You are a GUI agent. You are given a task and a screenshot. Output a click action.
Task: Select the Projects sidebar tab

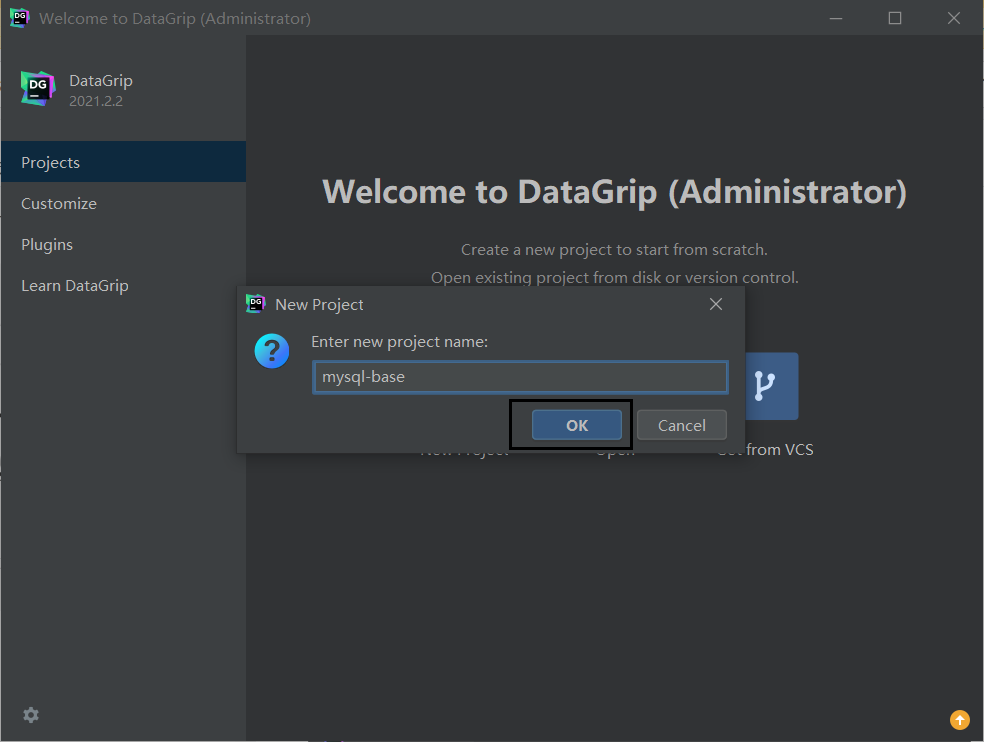click(x=124, y=162)
